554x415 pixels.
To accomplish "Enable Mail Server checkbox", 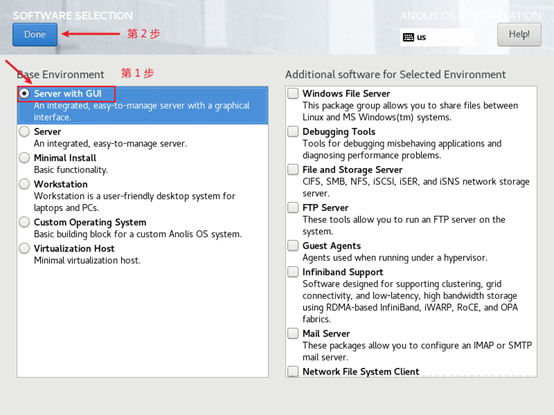I will (293, 333).
